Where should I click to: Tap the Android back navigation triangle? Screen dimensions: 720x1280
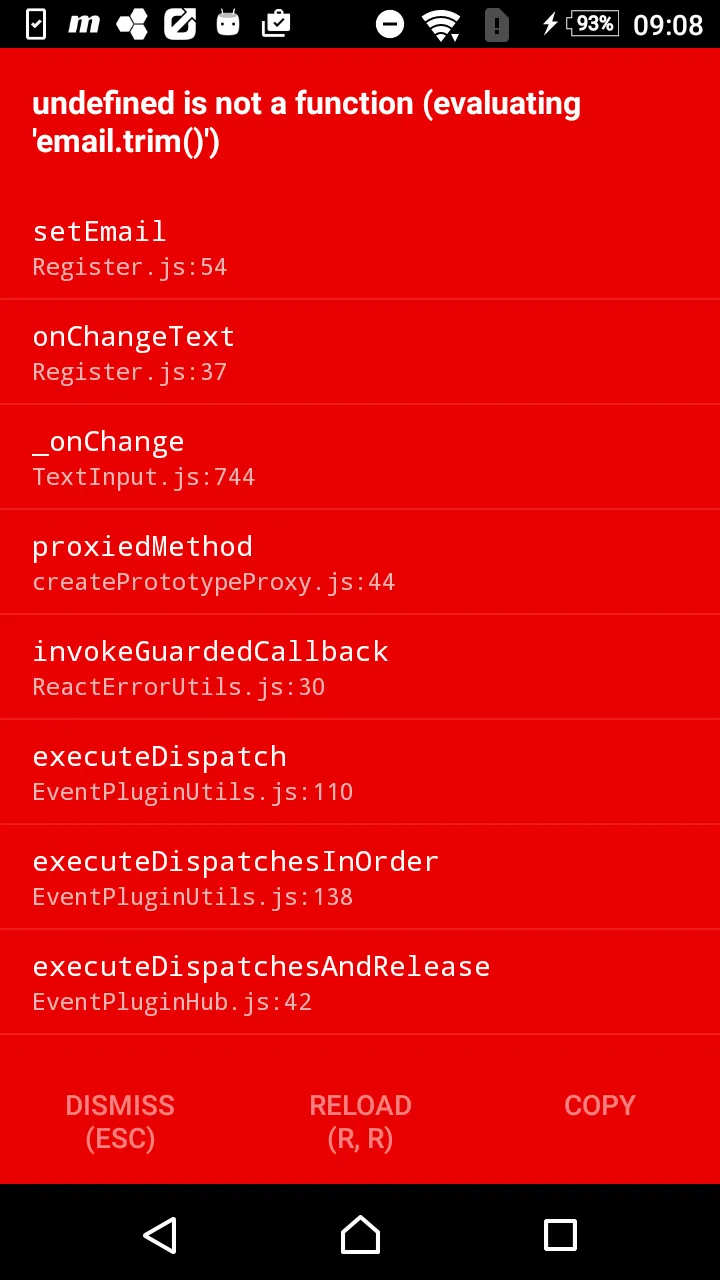(160, 1235)
